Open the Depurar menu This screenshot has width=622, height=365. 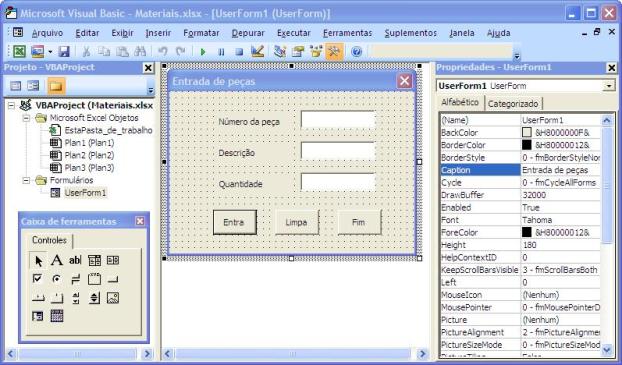coord(248,33)
